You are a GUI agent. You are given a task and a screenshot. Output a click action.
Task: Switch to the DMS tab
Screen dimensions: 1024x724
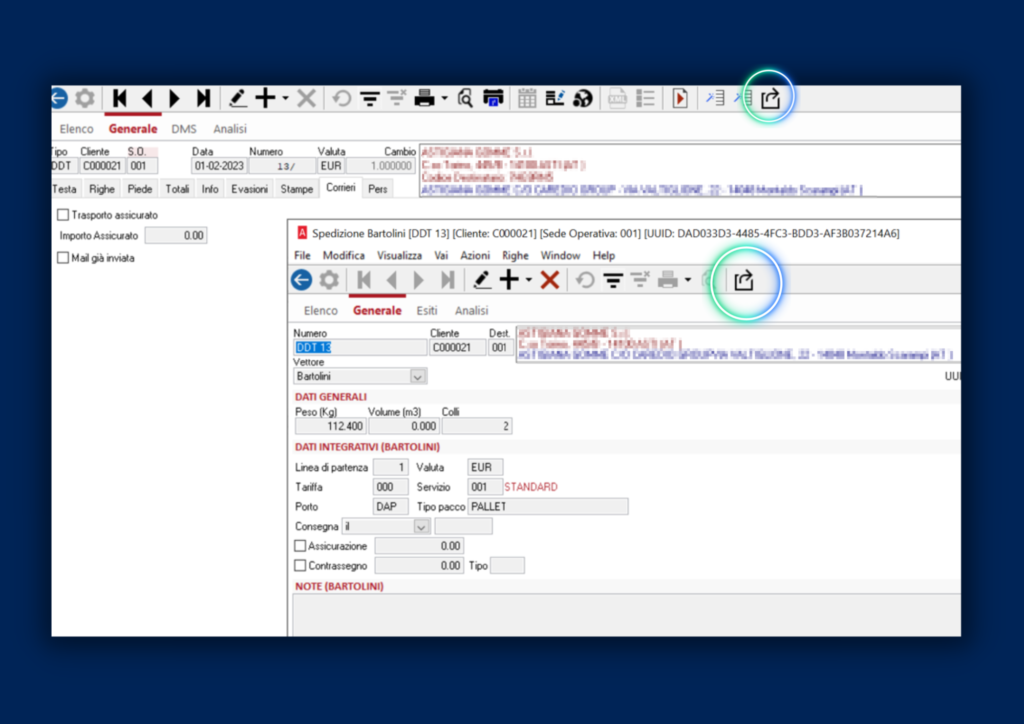[184, 129]
